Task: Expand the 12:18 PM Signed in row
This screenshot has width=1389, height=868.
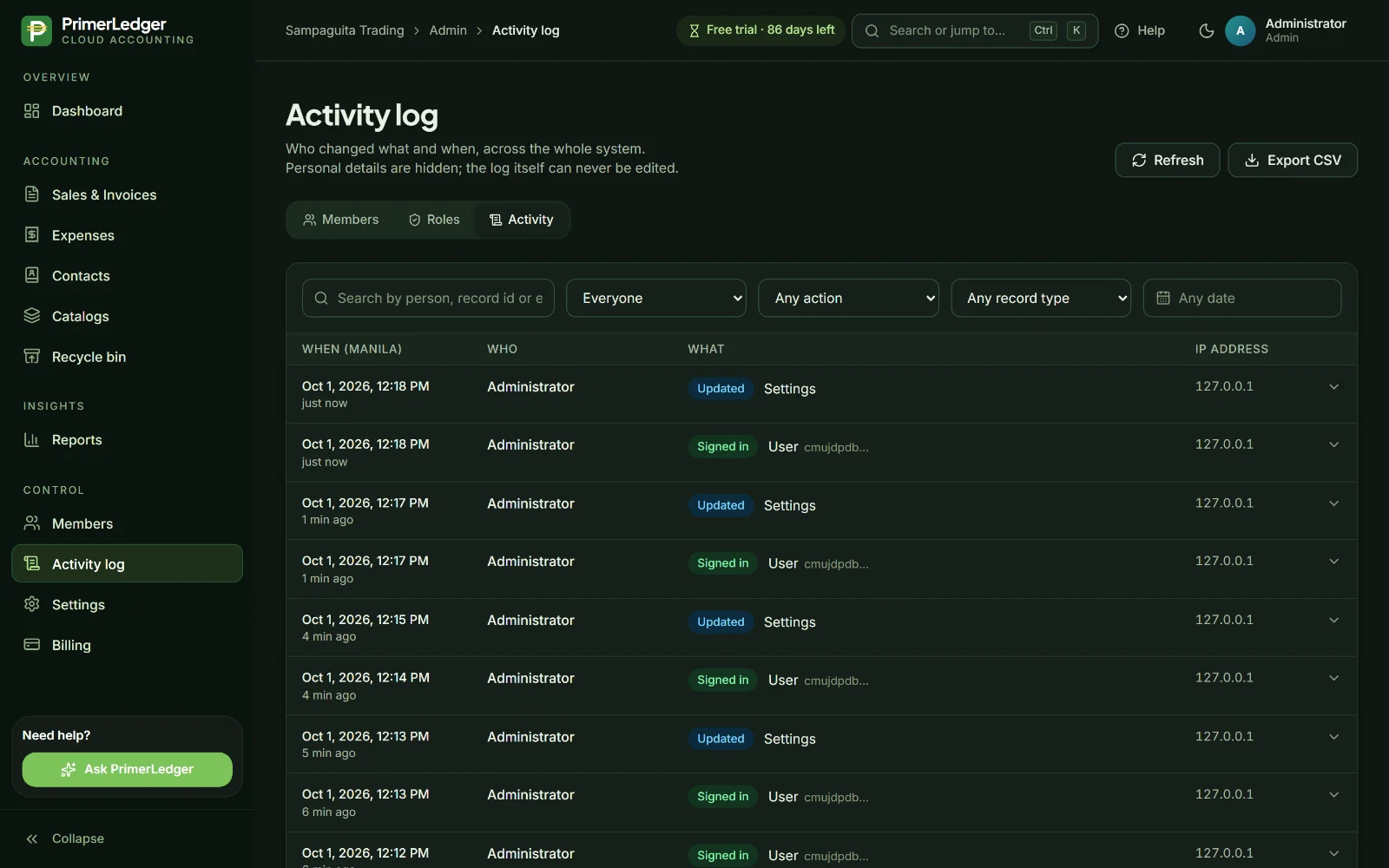Action: pyautogui.click(x=1333, y=444)
